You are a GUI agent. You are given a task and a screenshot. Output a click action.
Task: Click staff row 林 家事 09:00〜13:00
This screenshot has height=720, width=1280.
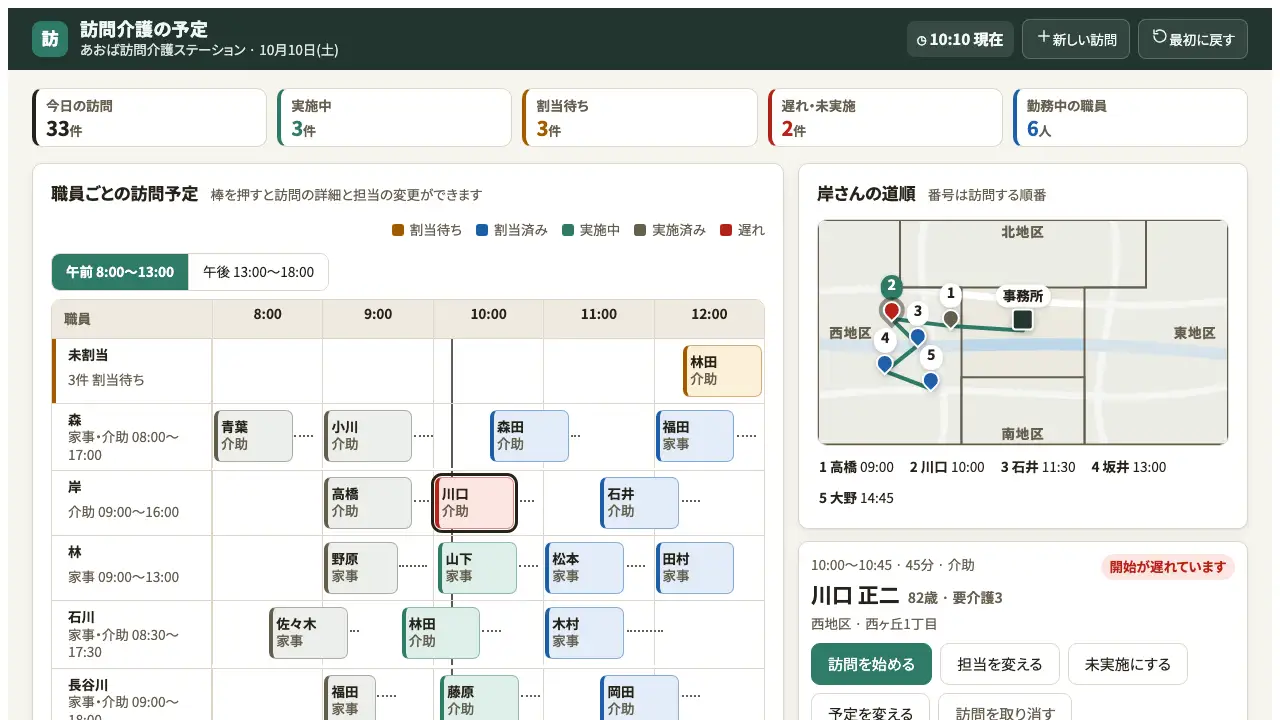pos(132,568)
